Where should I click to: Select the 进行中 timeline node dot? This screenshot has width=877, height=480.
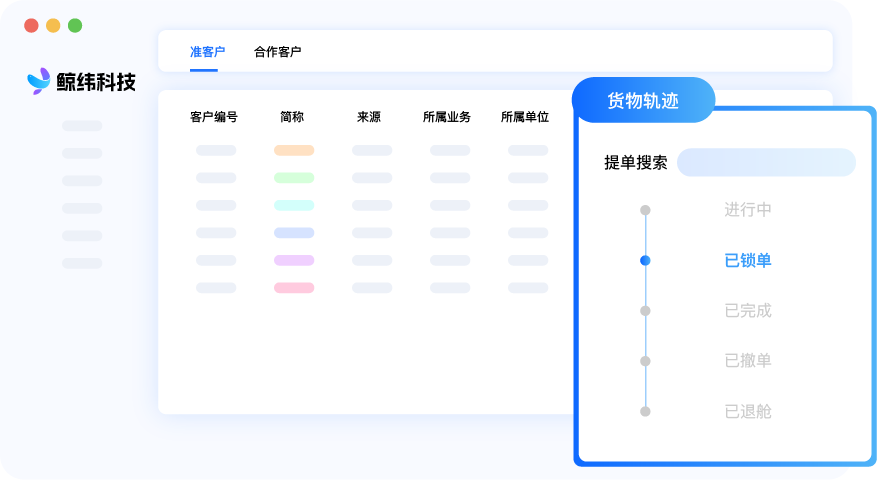645,210
